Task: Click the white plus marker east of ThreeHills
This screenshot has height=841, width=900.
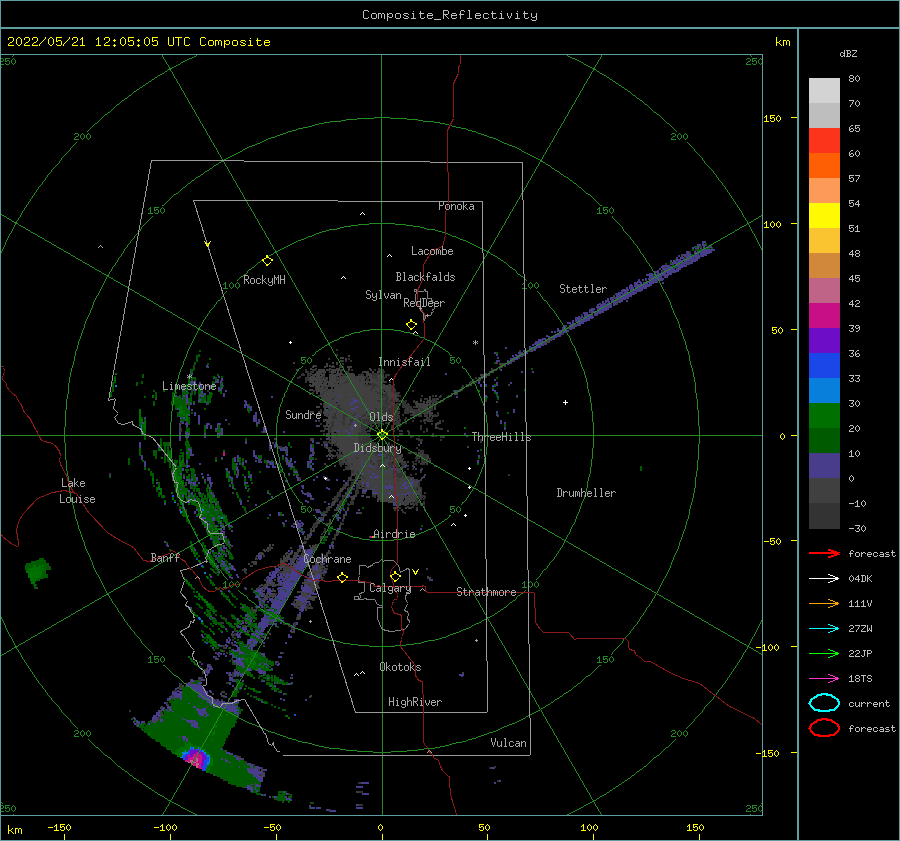Action: (565, 402)
